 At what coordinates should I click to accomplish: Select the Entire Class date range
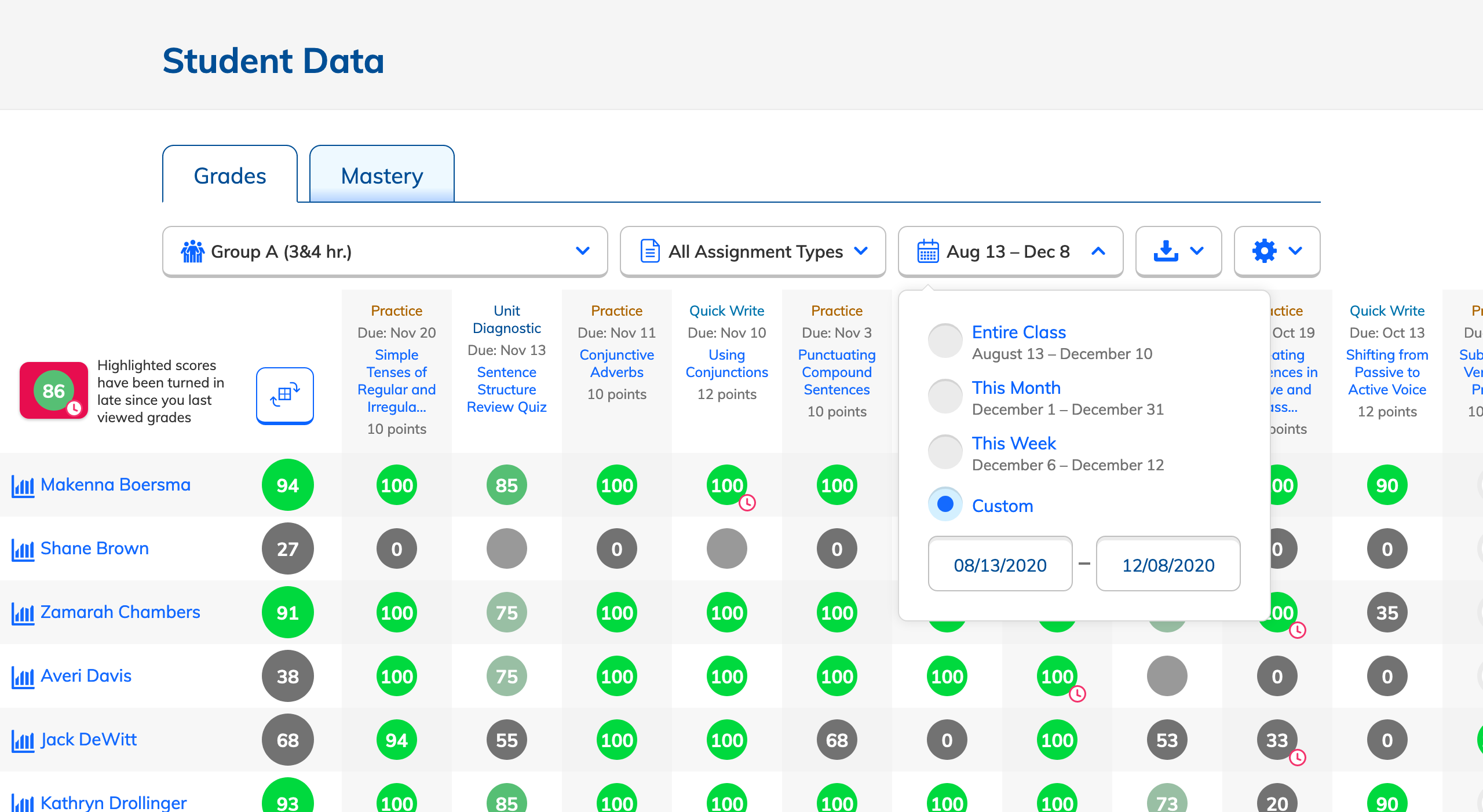(x=945, y=341)
